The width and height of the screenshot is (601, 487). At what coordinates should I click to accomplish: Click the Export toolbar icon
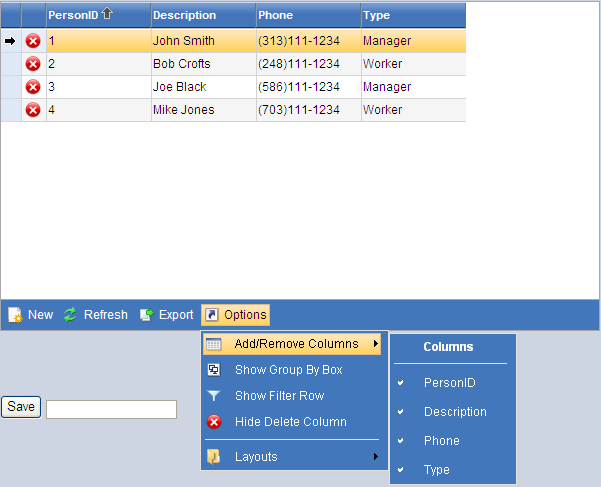(x=146, y=315)
